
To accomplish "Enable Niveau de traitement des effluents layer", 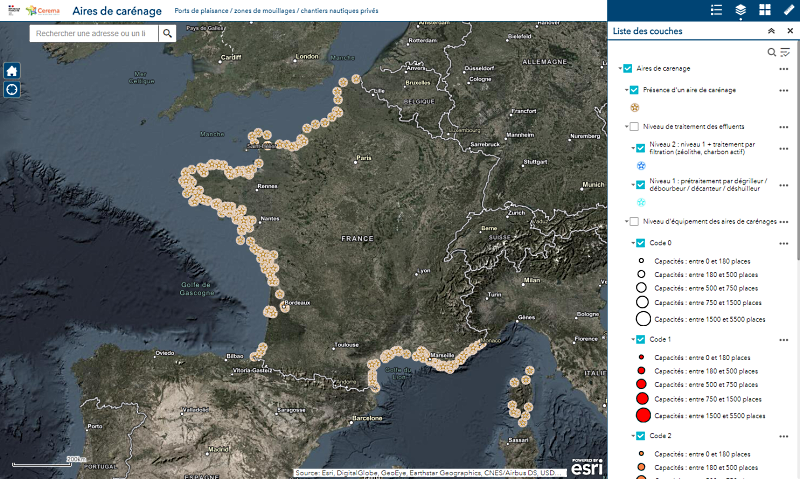I will 634,127.
